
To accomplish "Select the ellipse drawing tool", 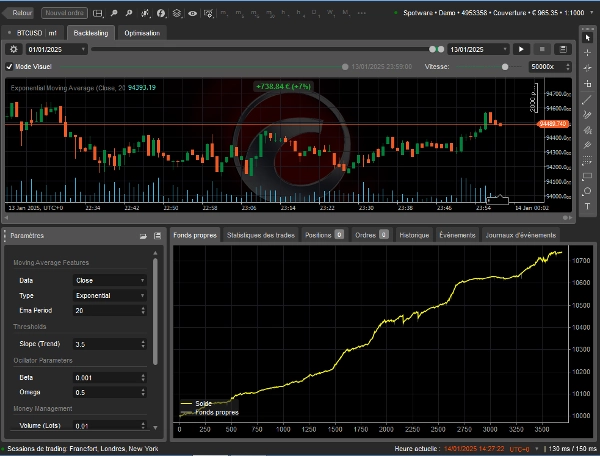I will coord(587,191).
